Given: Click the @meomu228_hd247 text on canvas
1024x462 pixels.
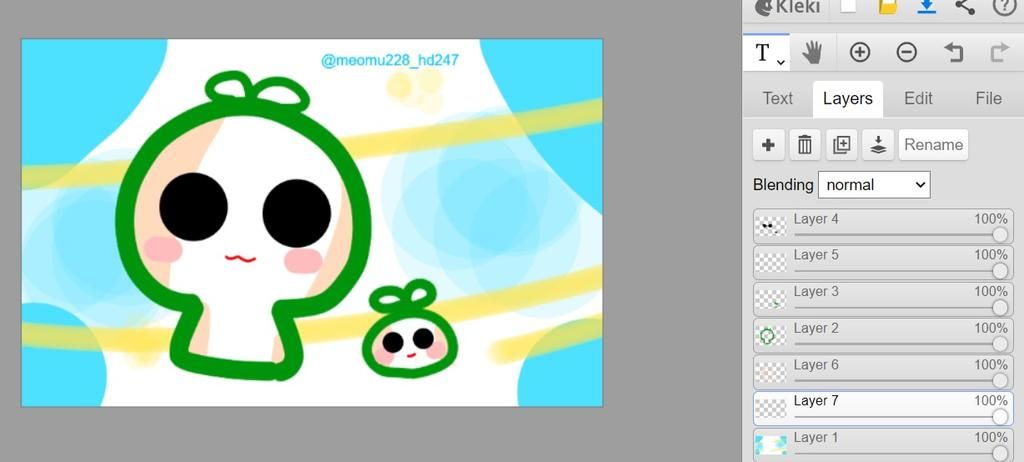Looking at the screenshot, I should (x=390, y=61).
